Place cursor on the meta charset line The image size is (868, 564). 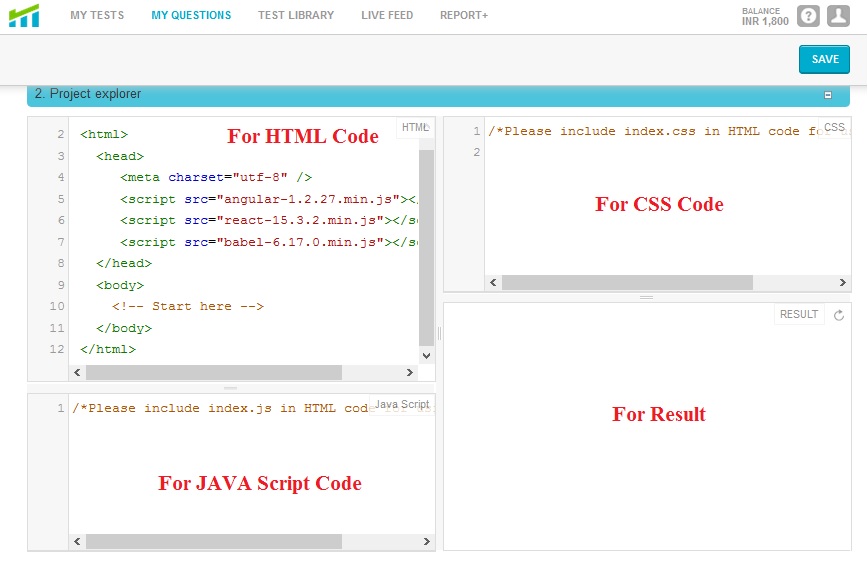[216, 178]
